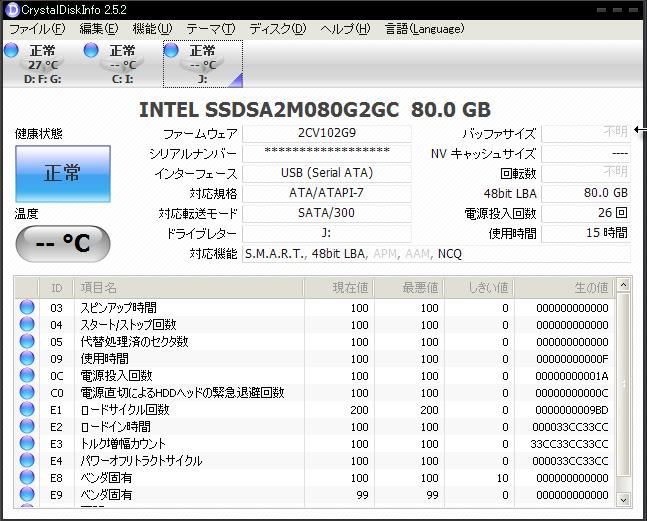Click the バッファサイズ value field
This screenshot has width=647, height=521.
586,133
